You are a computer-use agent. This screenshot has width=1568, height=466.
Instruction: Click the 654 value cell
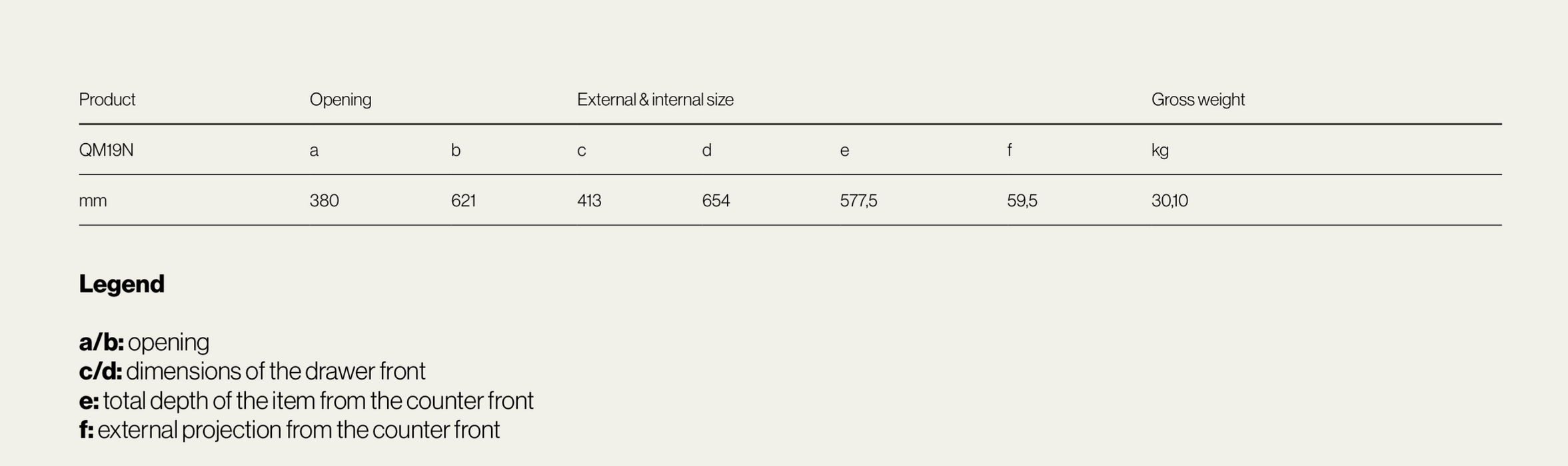coord(716,201)
